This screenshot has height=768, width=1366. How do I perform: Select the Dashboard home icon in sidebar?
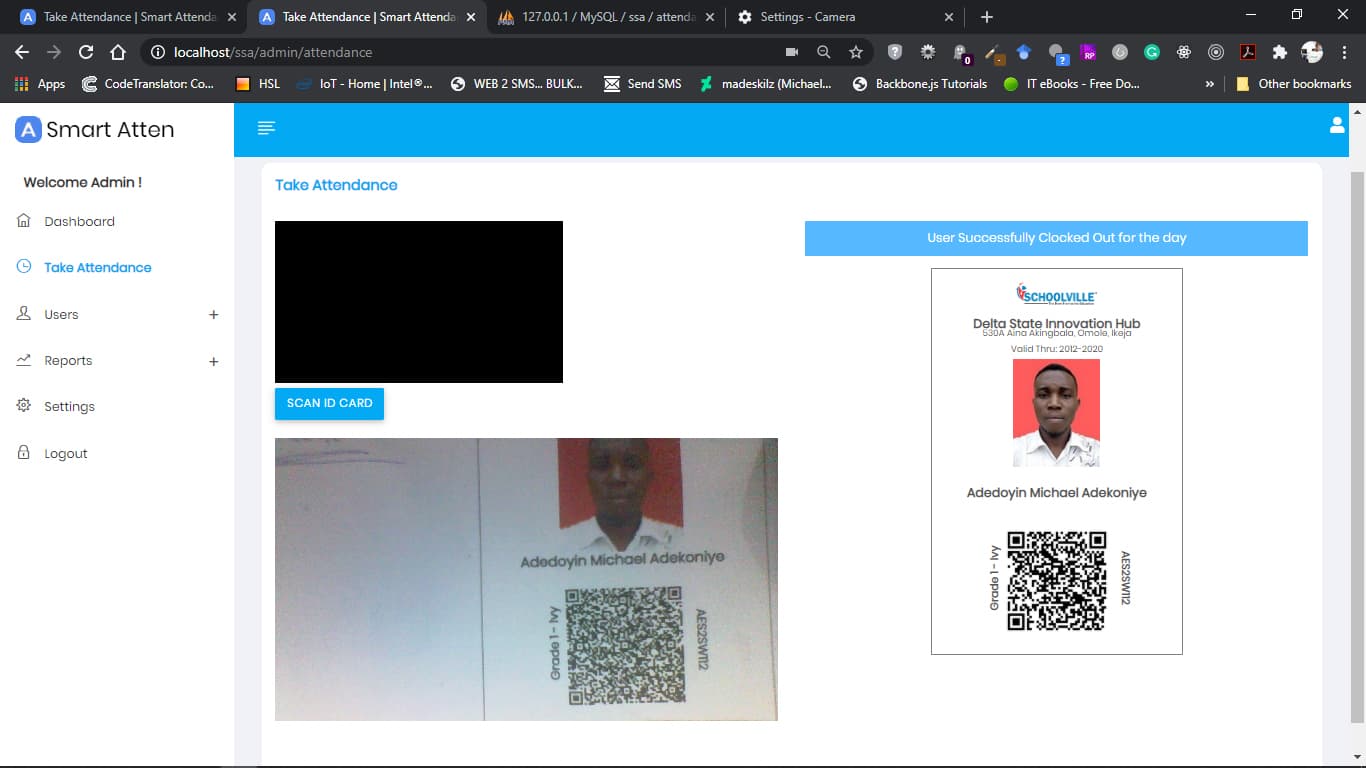click(x=23, y=221)
